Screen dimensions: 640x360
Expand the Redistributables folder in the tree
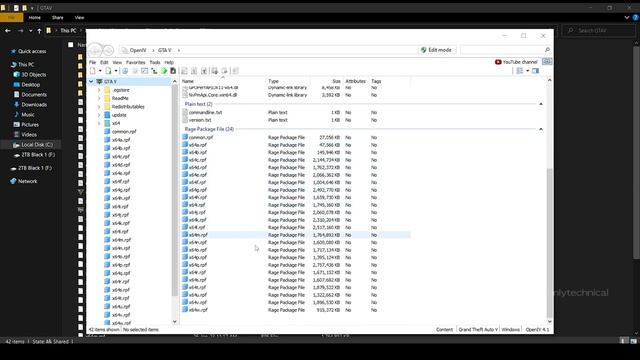point(99,107)
